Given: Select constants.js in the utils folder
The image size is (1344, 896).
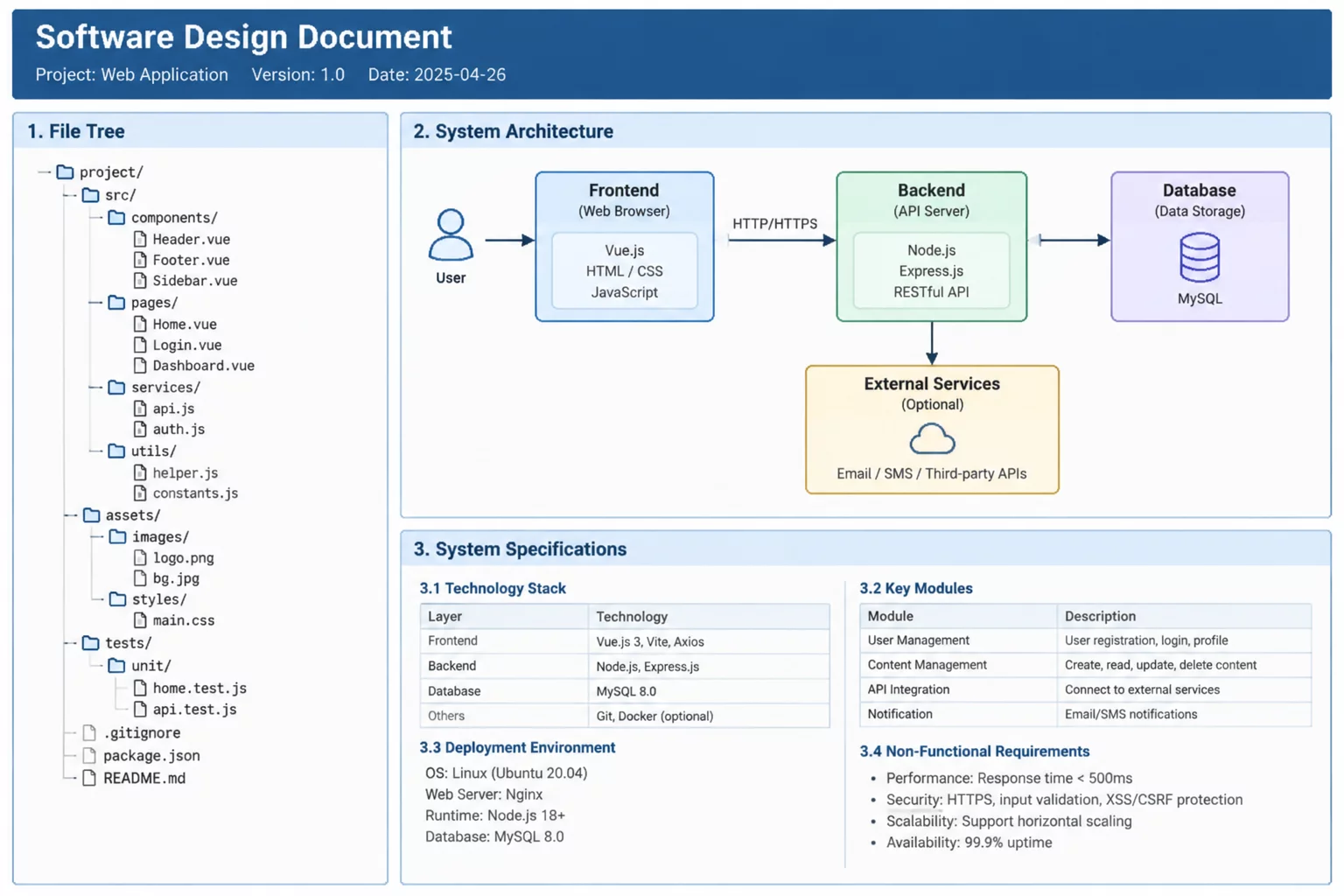Looking at the screenshot, I should click(195, 493).
